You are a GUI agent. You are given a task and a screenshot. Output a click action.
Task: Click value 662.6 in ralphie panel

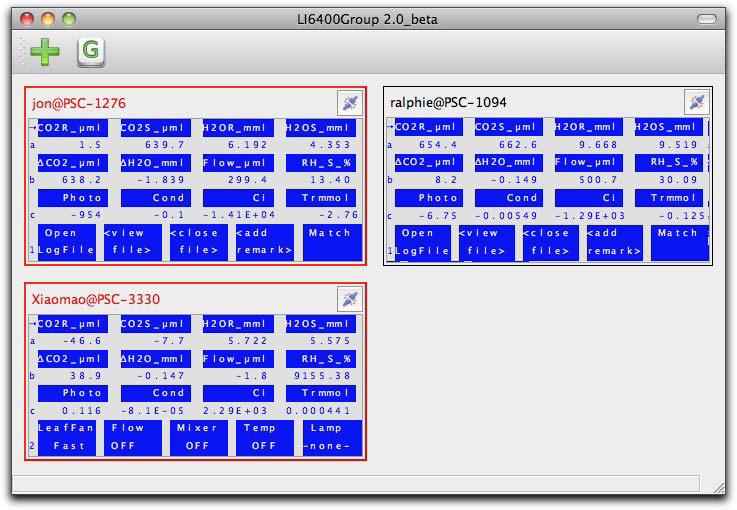[x=518, y=145]
